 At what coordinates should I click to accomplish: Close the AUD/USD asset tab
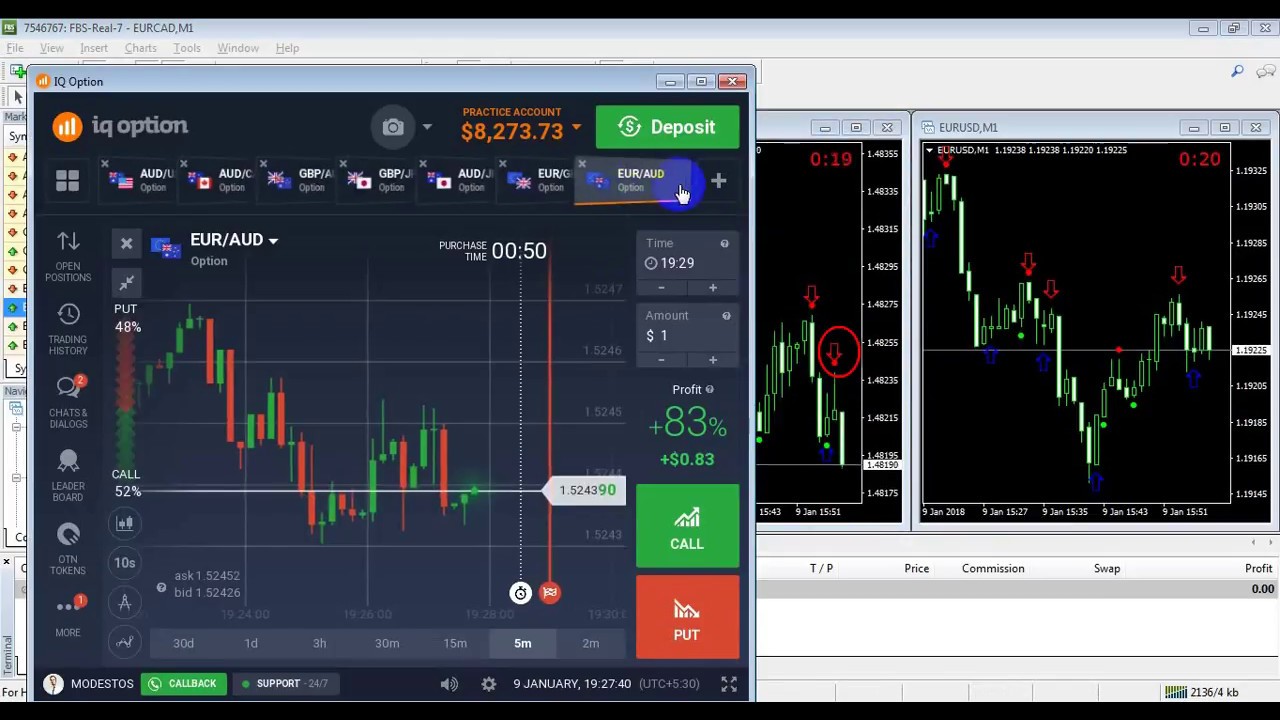pos(104,164)
